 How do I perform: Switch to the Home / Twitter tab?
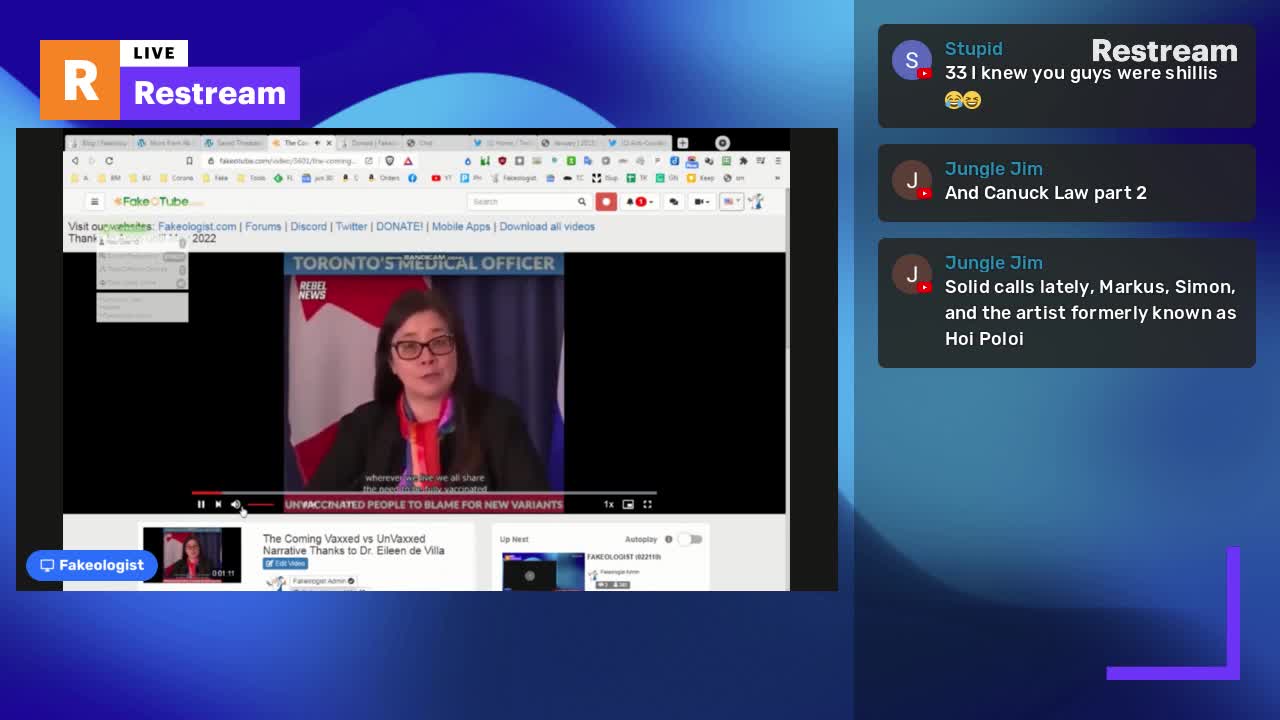click(503, 143)
